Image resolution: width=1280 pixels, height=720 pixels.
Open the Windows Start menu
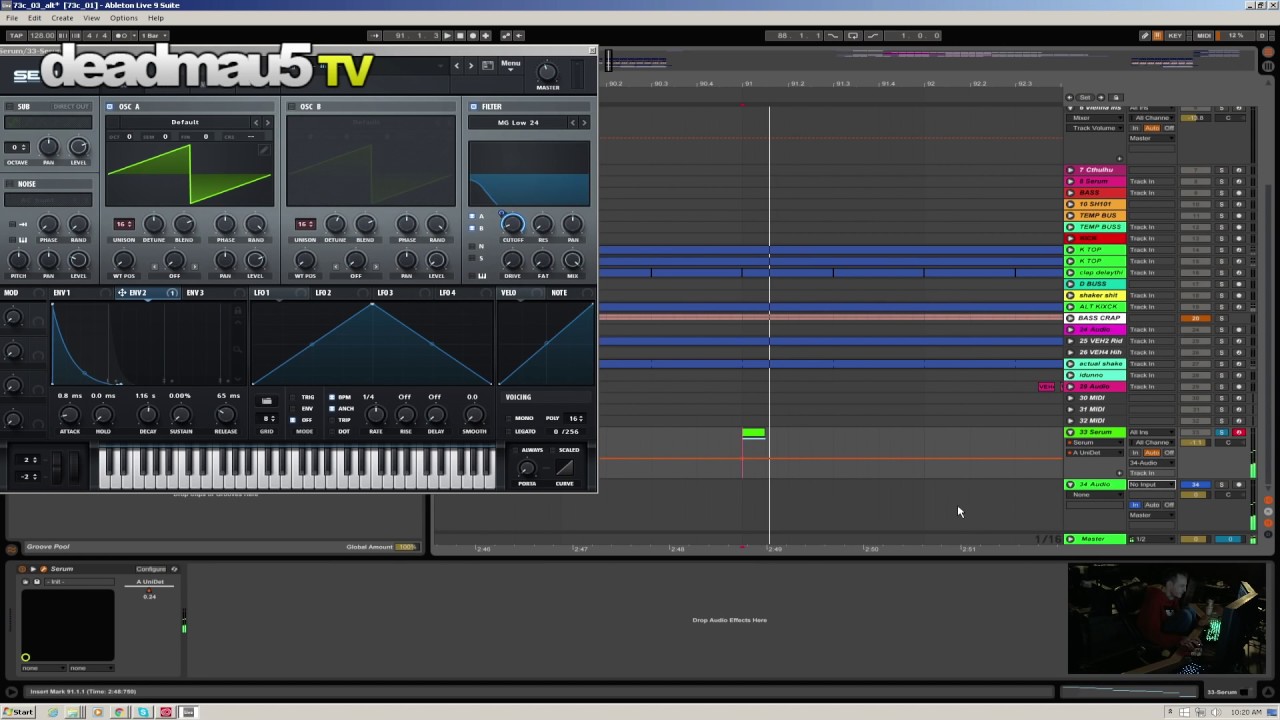18,712
